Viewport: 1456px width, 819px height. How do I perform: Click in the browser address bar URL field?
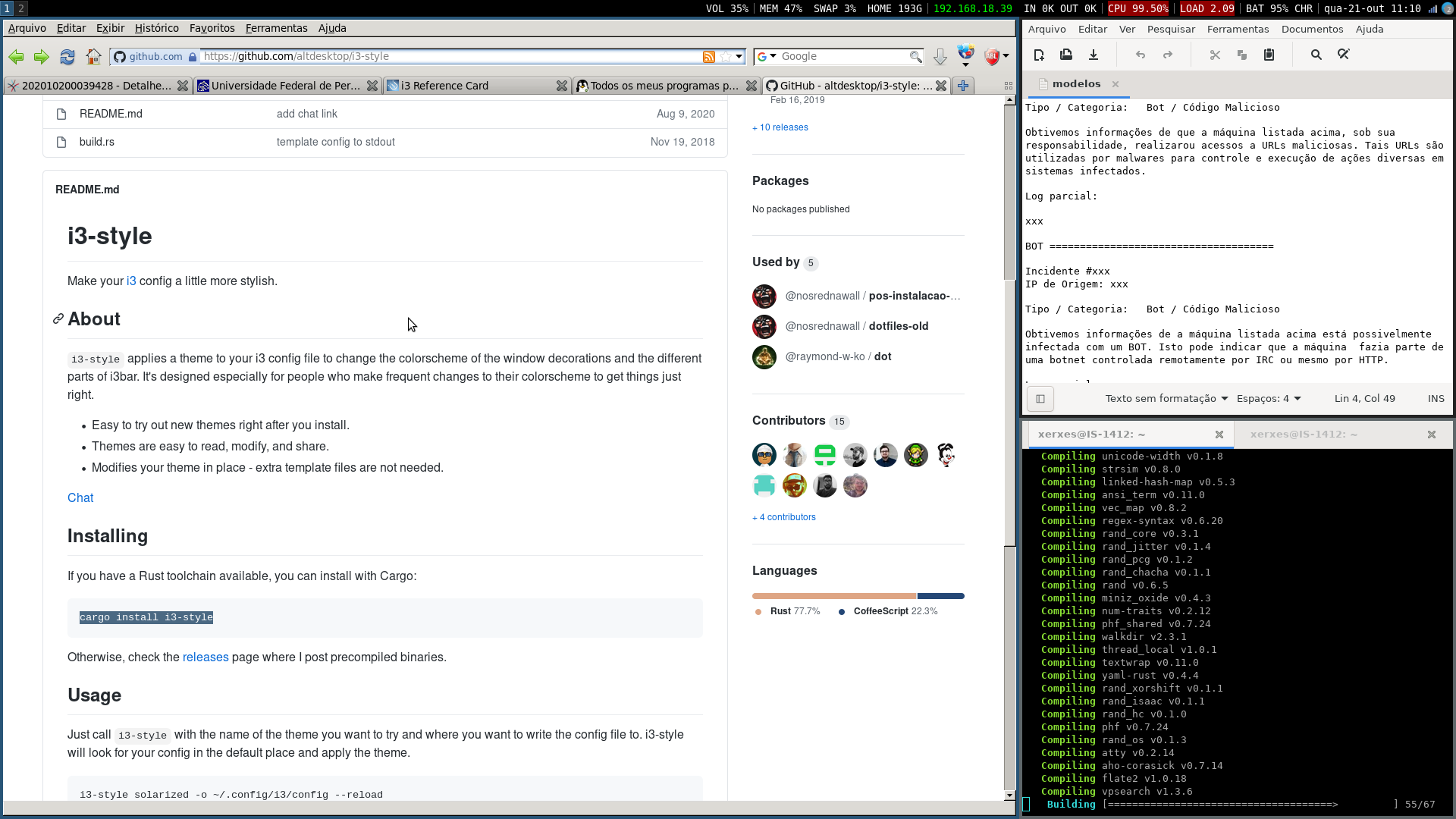point(451,57)
